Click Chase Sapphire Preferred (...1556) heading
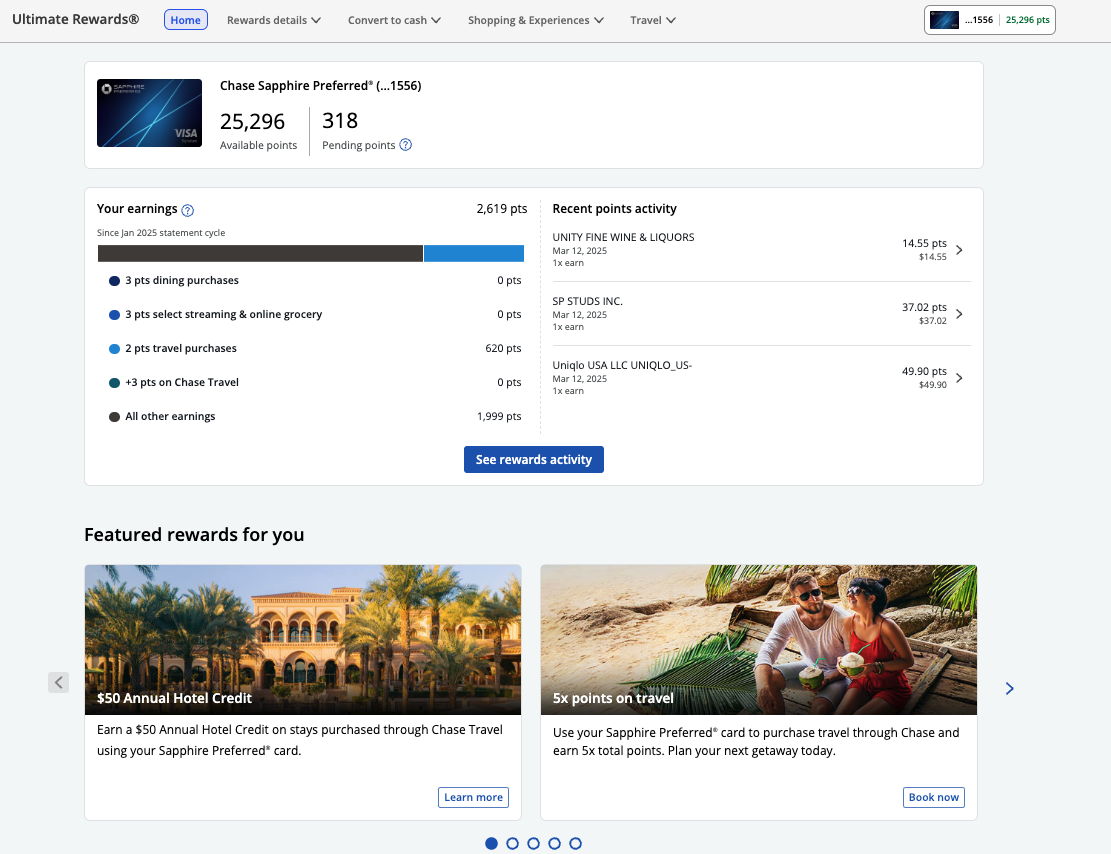The width and height of the screenshot is (1111, 854). point(320,86)
